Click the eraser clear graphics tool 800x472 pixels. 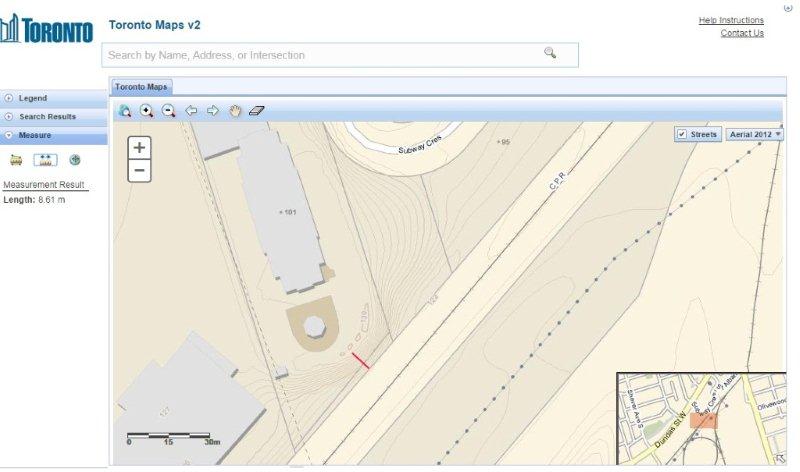tap(257, 111)
